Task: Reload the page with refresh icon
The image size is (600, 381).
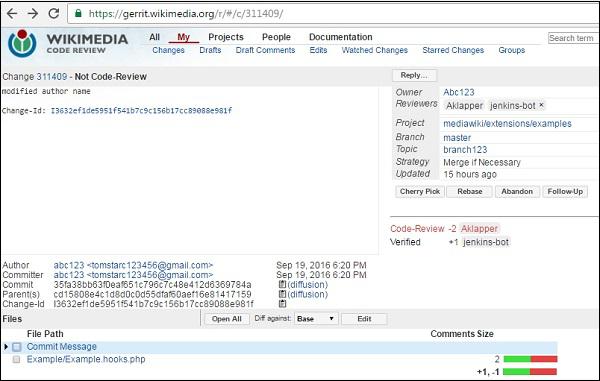Action: pyautogui.click(x=54, y=13)
